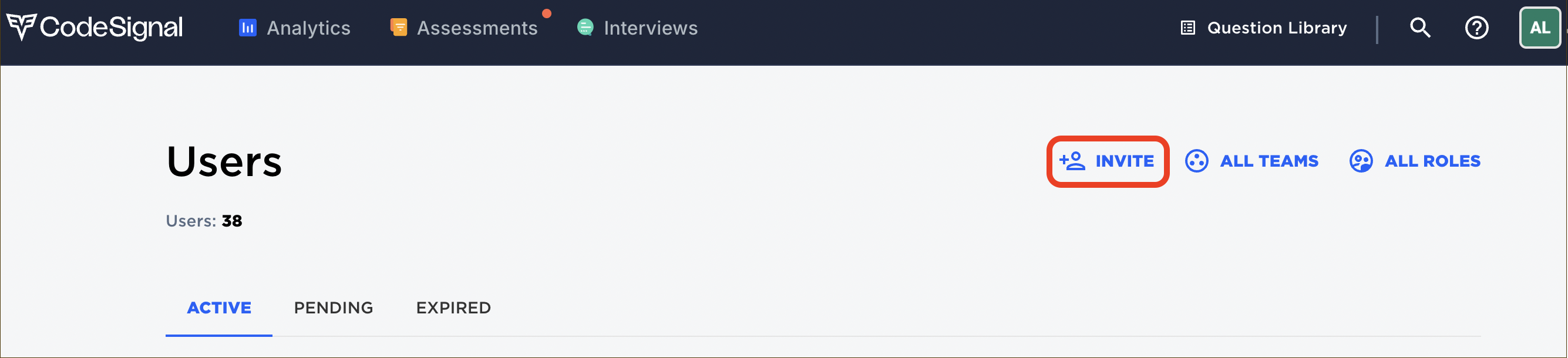Filter by ALL ROLES

(1432, 161)
